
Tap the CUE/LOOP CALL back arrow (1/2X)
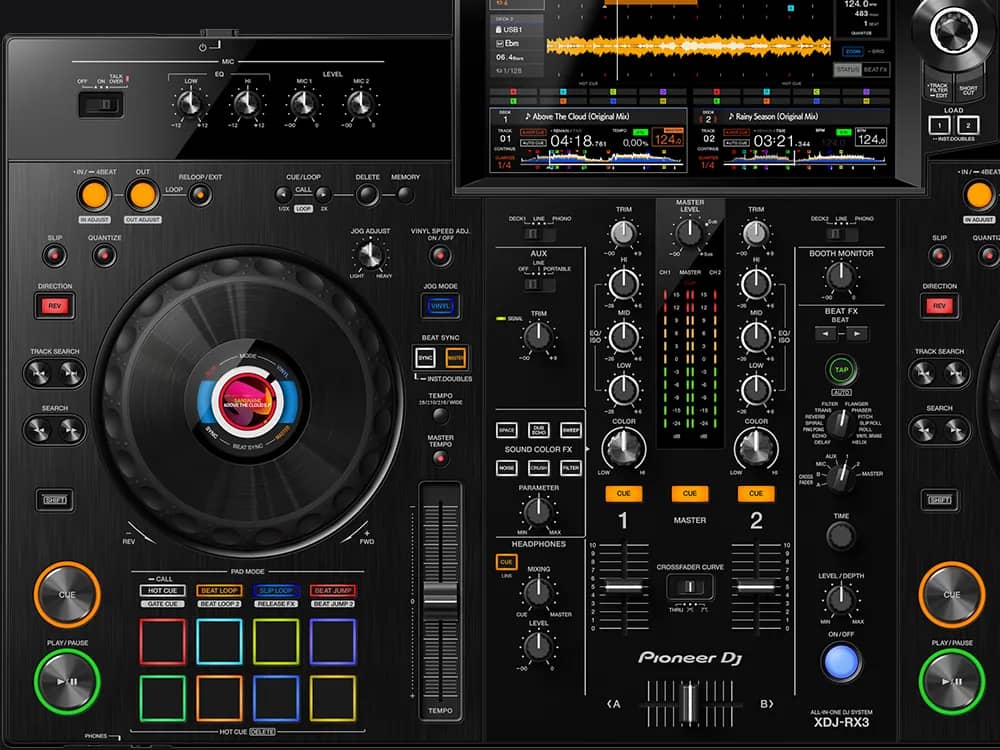click(283, 195)
